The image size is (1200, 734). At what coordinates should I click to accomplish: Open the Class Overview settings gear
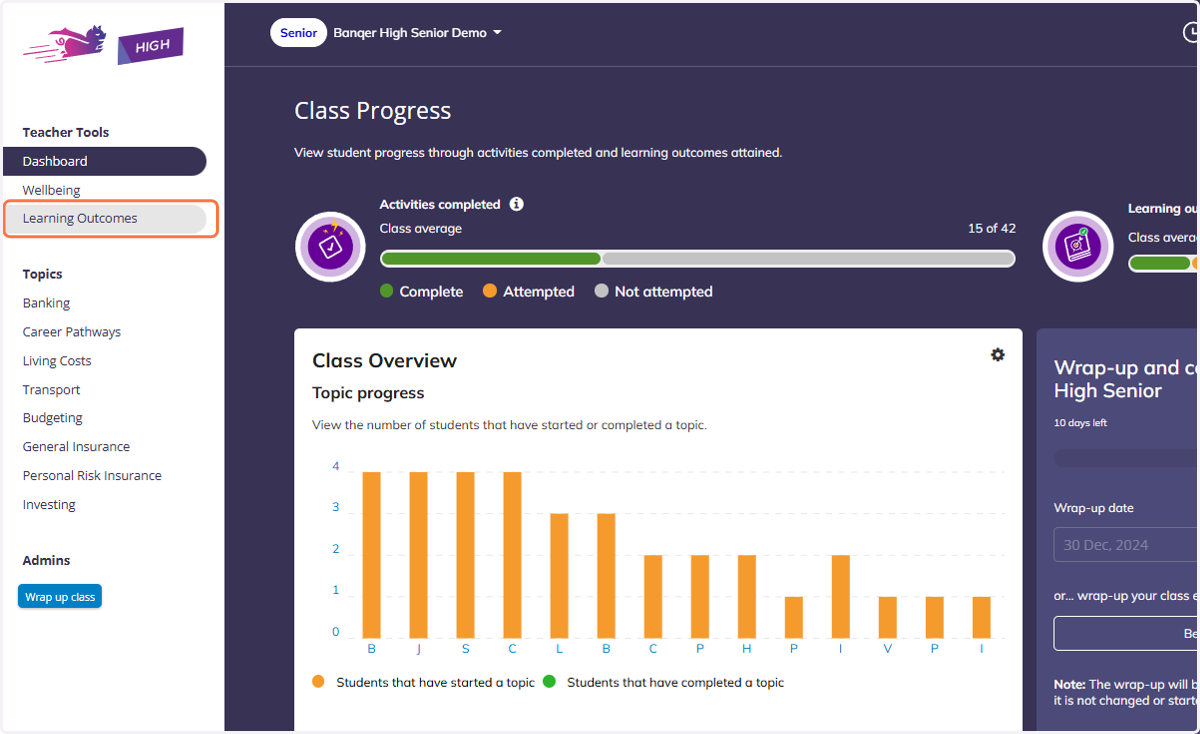[x=997, y=355]
